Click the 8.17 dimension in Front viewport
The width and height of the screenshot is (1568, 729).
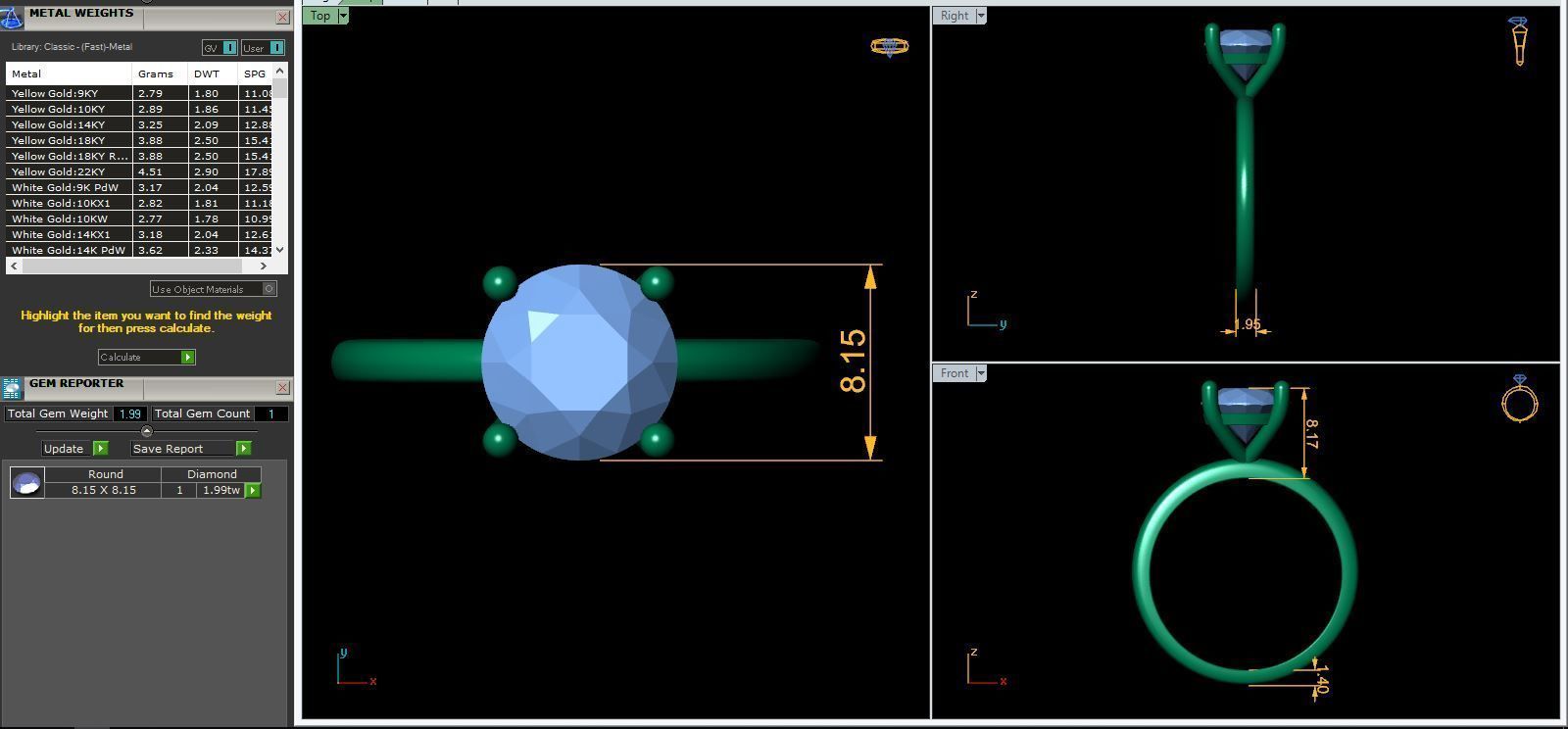coord(1312,435)
